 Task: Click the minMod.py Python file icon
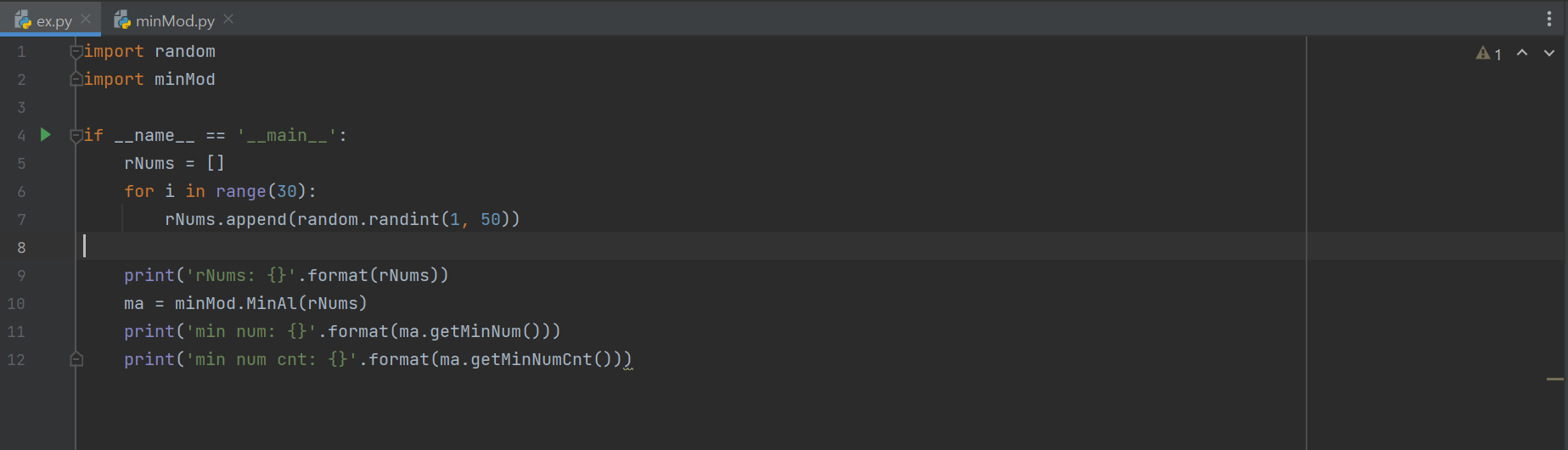[x=122, y=20]
